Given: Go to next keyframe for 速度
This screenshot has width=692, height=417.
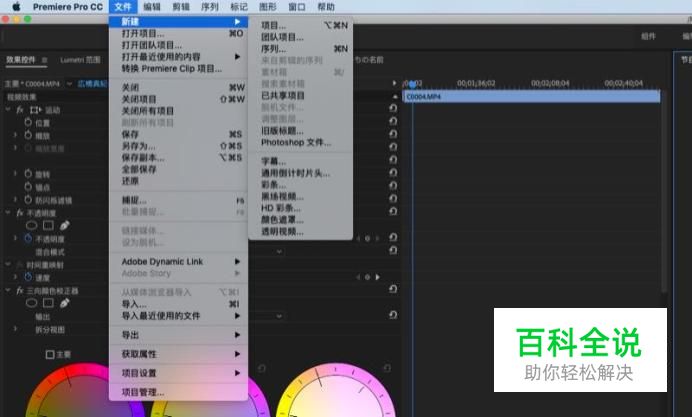Looking at the screenshot, I should point(378,277).
